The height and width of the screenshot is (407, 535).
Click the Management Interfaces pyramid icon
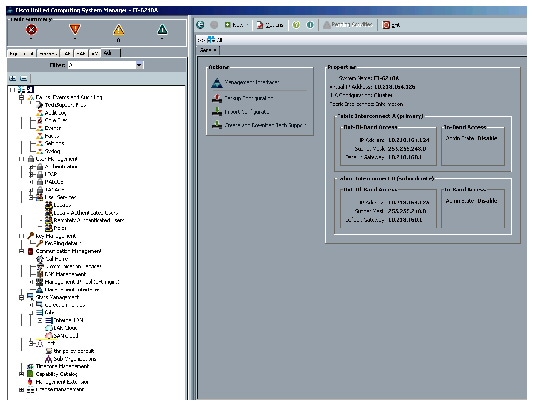coord(217,82)
